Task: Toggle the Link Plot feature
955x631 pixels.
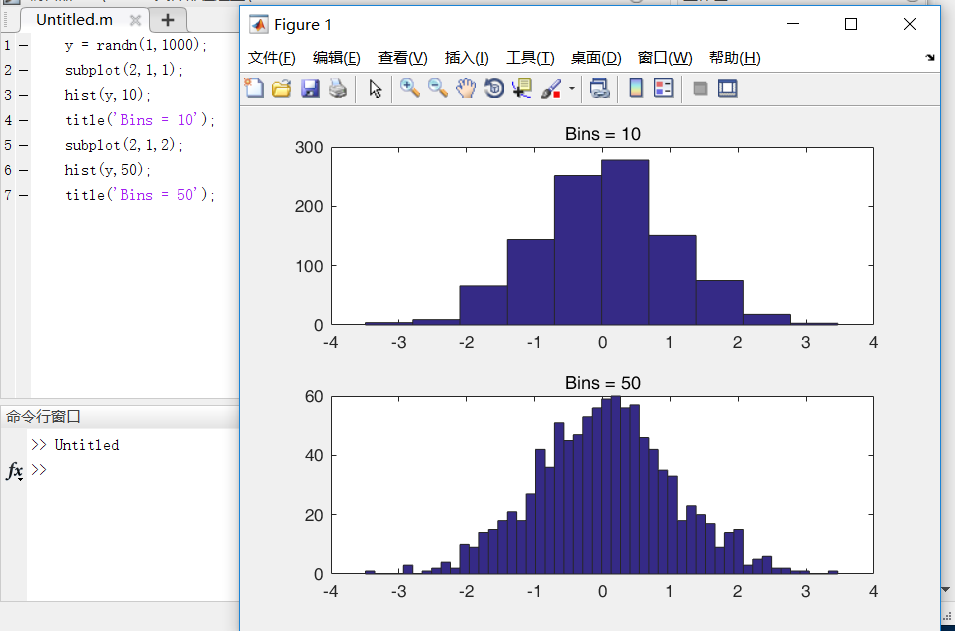Action: click(601, 88)
